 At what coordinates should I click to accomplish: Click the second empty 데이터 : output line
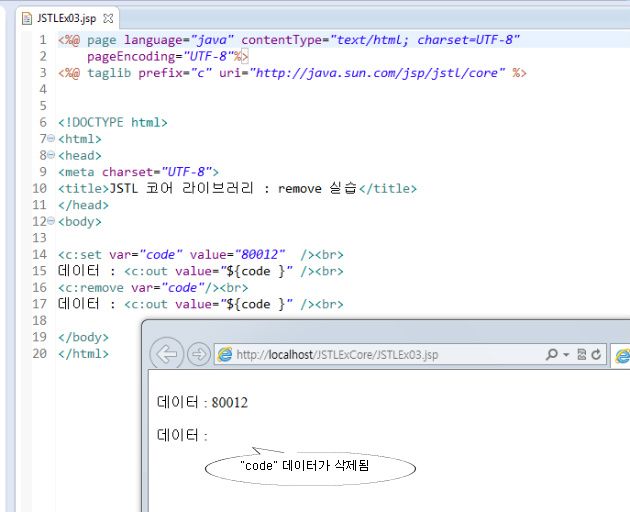pyautogui.click(x=182, y=435)
